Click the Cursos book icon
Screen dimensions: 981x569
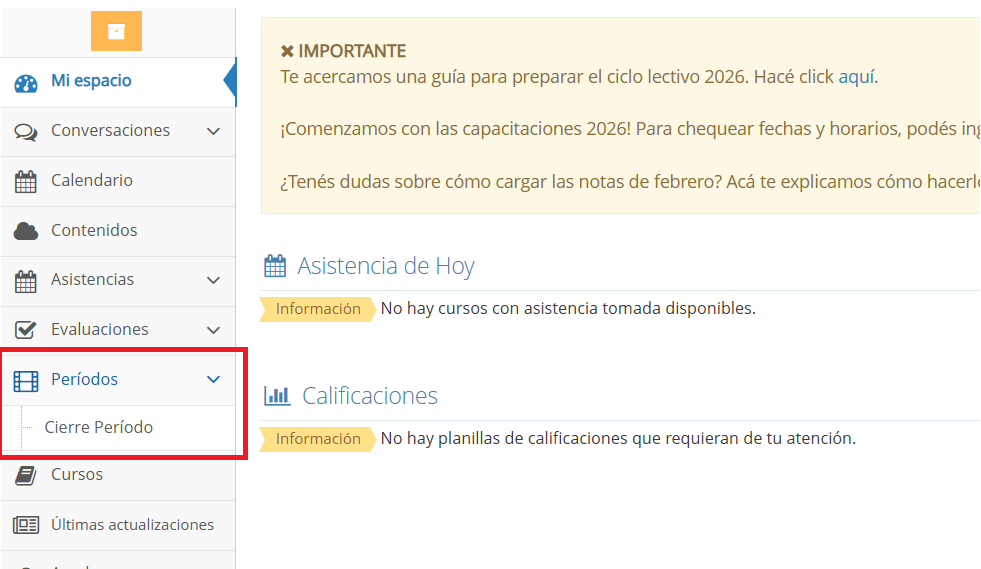26,475
